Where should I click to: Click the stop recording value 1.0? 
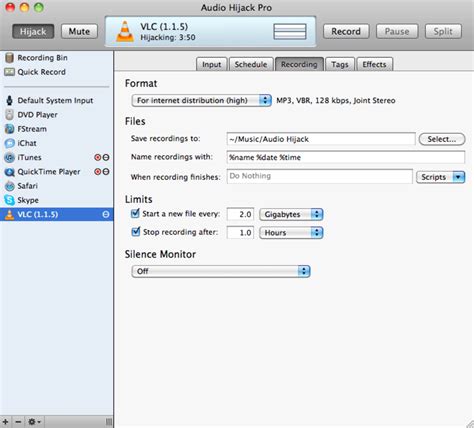point(240,233)
